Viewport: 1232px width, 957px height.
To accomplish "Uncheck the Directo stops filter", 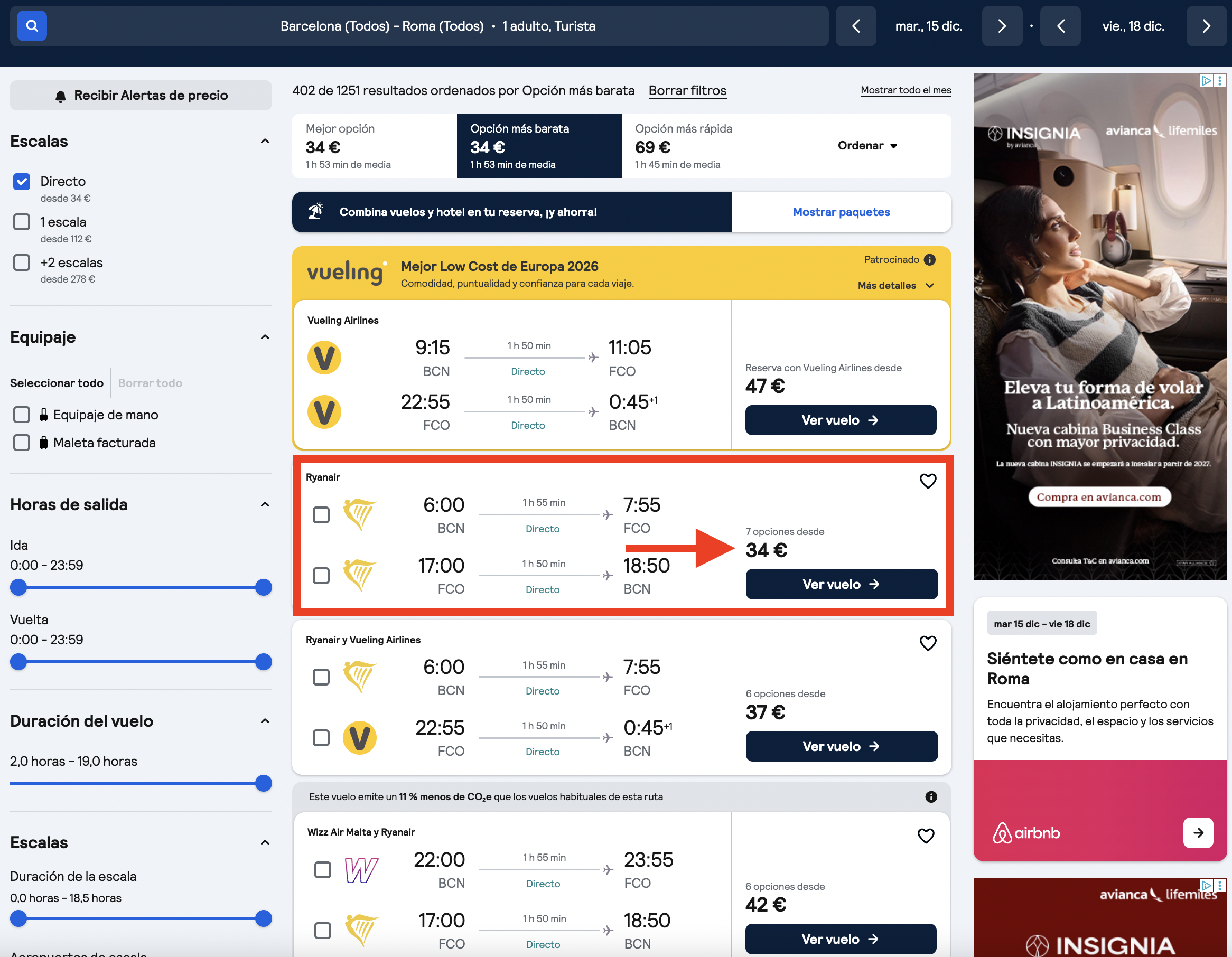I will coord(22,182).
